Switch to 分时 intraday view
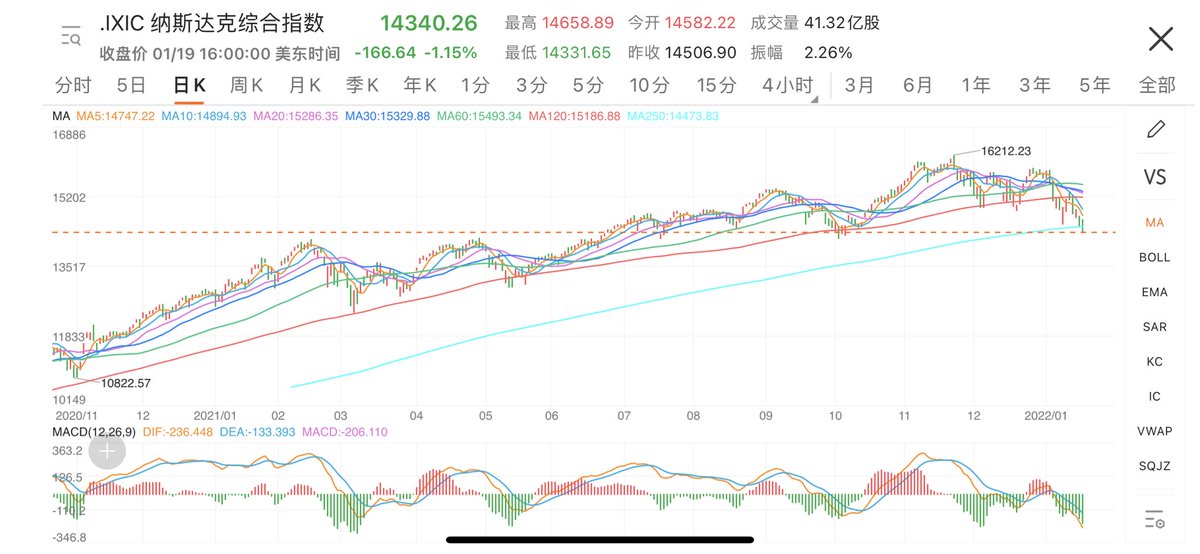Image resolution: width=1200 pixels, height=554 pixels. pyautogui.click(x=73, y=85)
